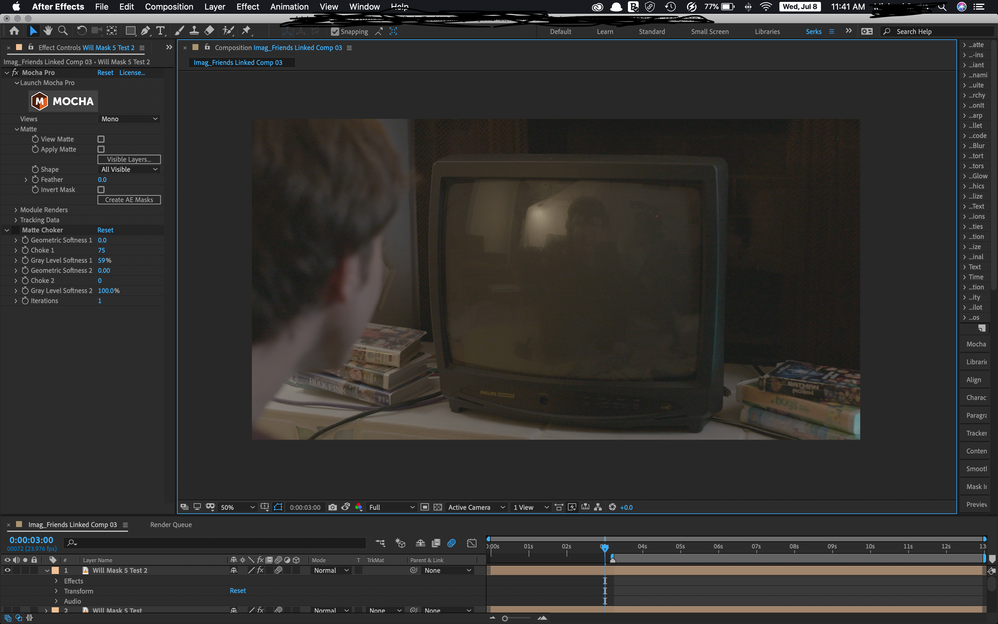Click the timeline layer search field
Viewport: 998px width, 624px height.
(215, 543)
